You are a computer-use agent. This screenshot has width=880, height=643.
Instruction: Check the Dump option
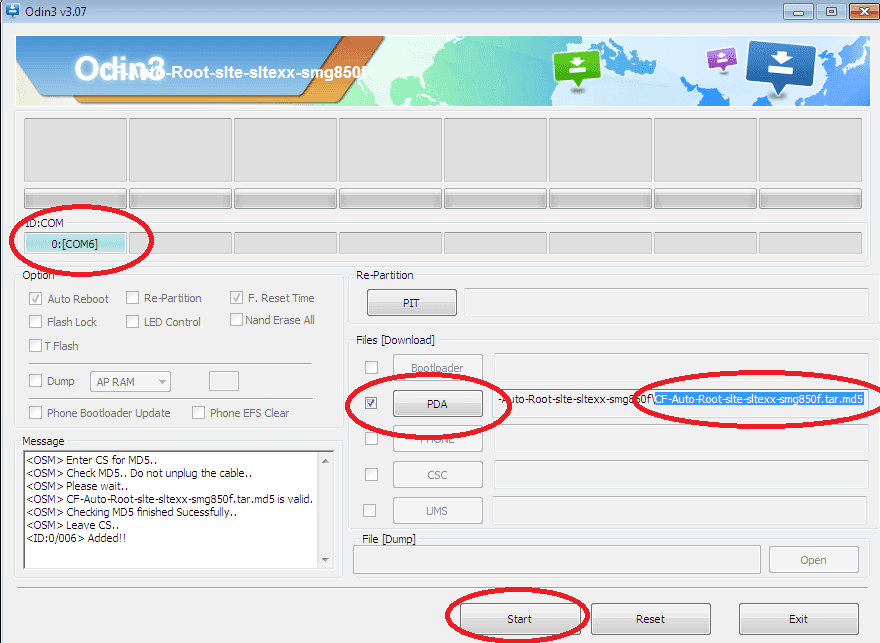(35, 381)
